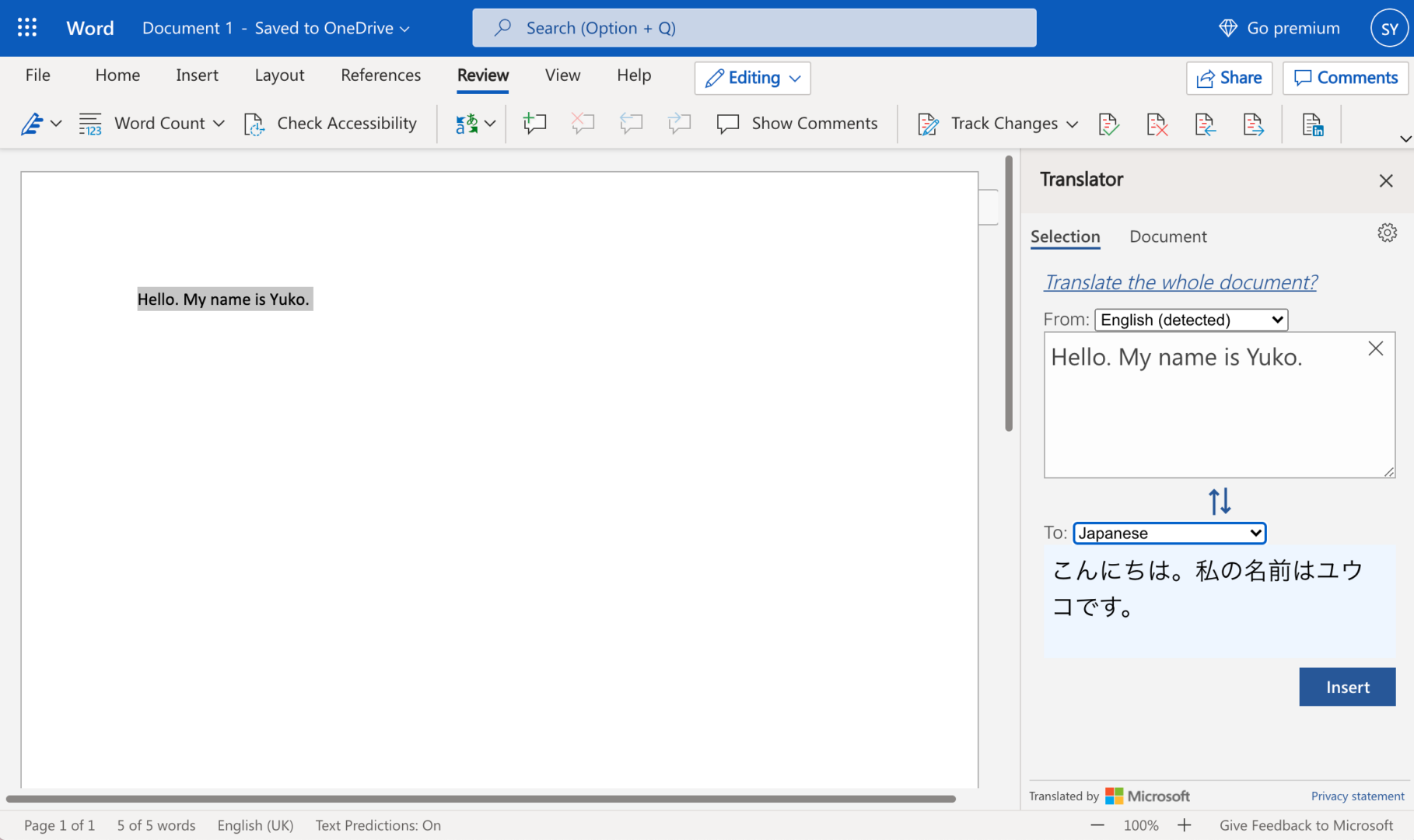Viewport: 1414px width, 840px height.
Task: Open the app launcher waffle icon
Action: [27, 28]
